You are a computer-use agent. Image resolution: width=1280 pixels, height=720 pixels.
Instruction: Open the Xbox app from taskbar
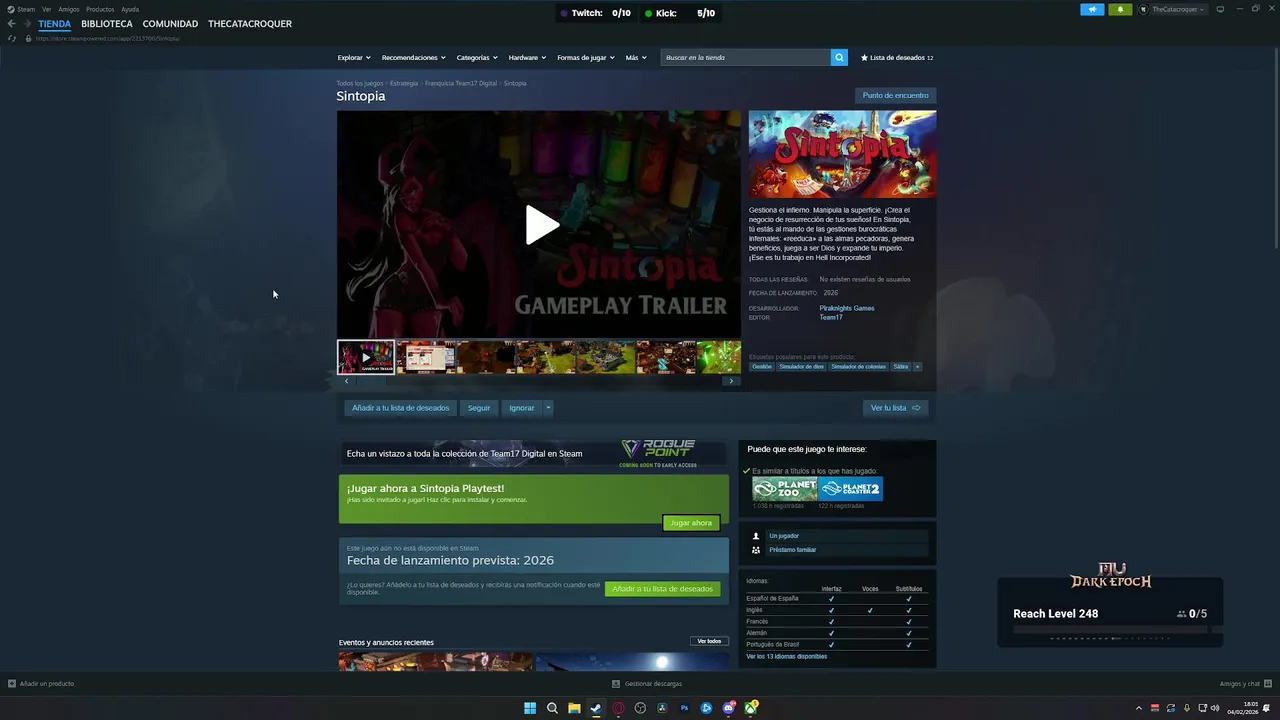tap(751, 708)
